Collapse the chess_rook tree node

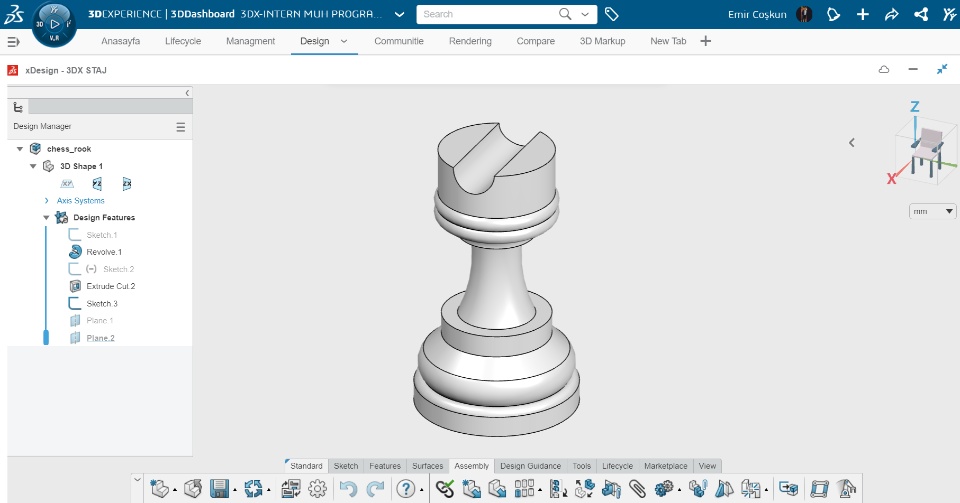coord(20,149)
